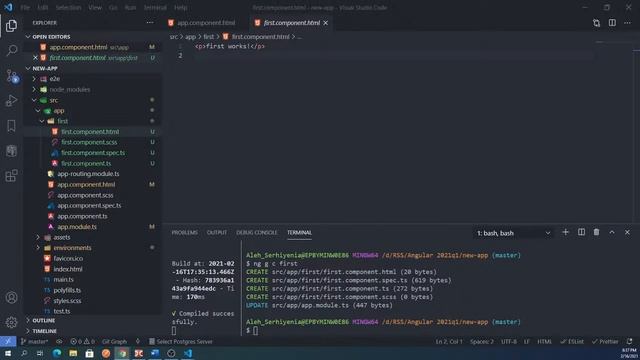Image resolution: width=640 pixels, height=360 pixels.
Task: Split the editor to the right
Action: click(x=612, y=23)
